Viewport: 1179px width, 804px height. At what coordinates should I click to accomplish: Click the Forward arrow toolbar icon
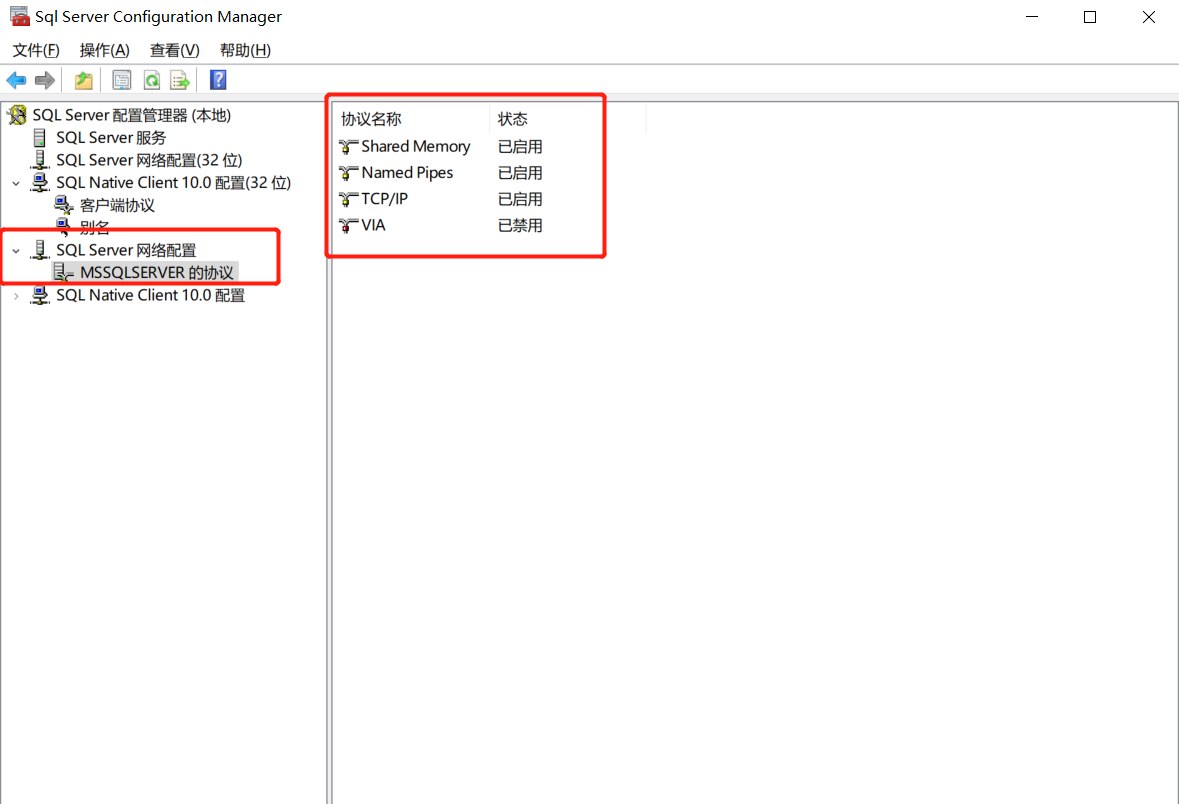tap(45, 80)
